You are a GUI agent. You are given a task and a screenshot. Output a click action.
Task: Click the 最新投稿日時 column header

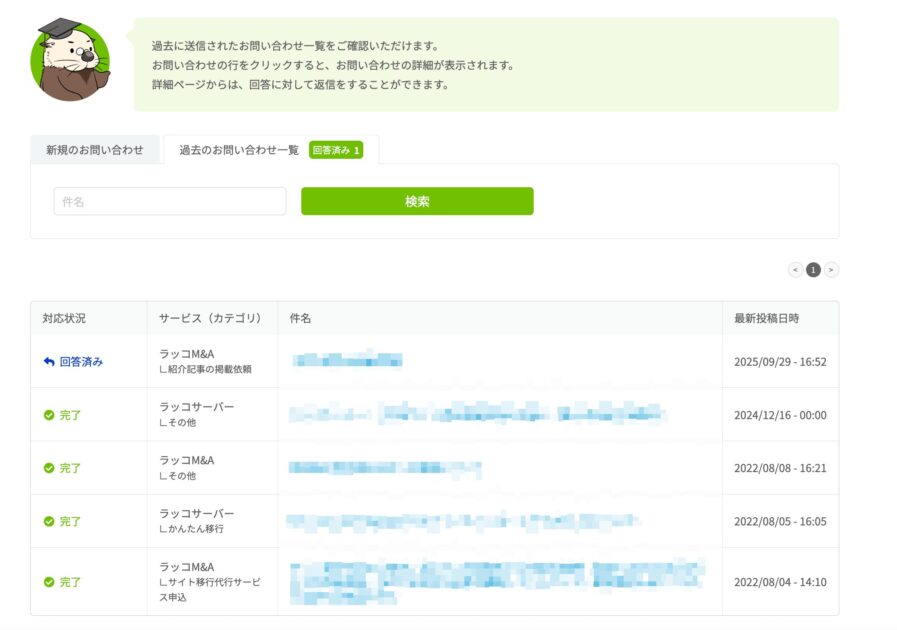click(x=766, y=318)
